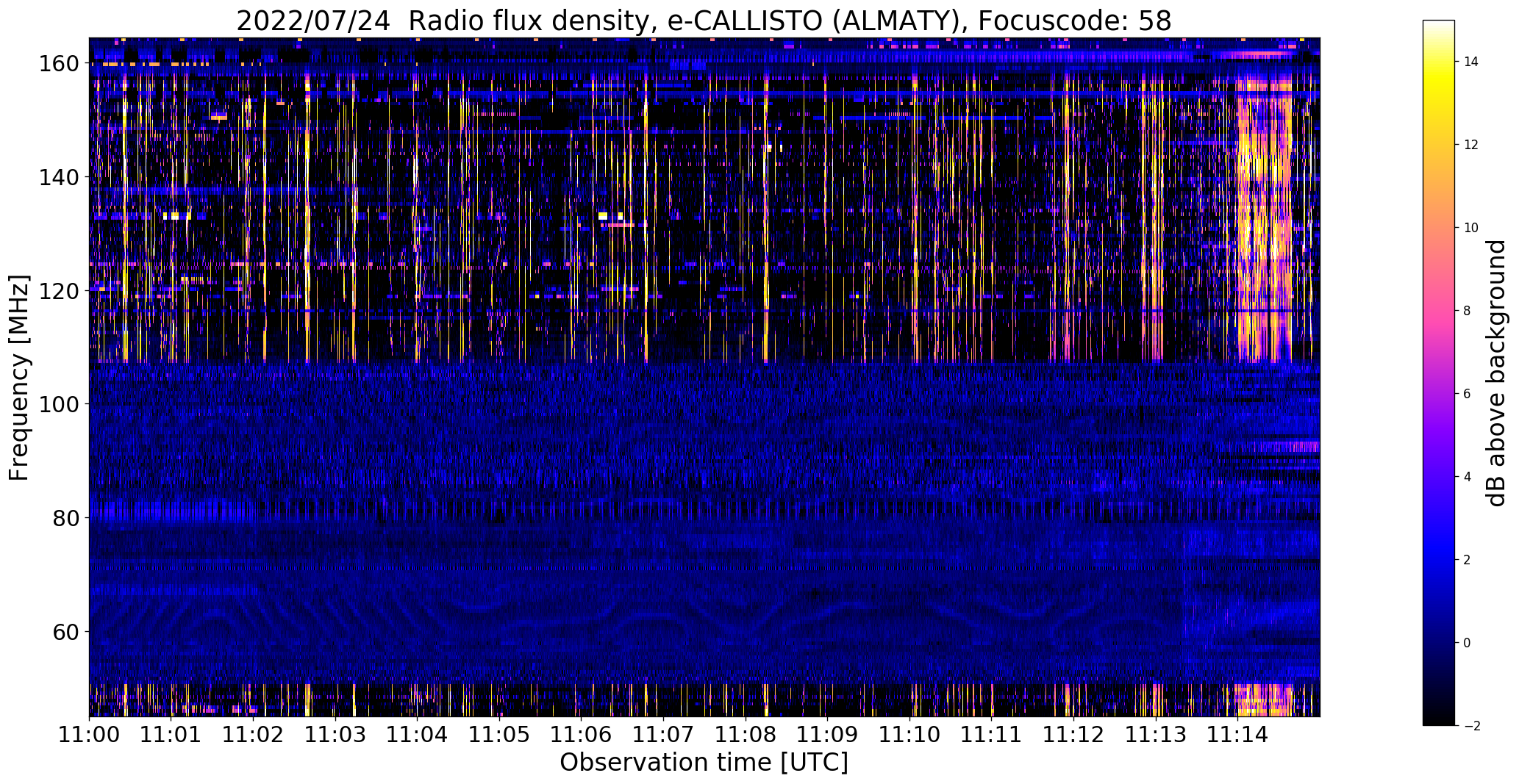Click the 11:06 time tick label
Screen dimensions: 1519x784
coord(582,734)
